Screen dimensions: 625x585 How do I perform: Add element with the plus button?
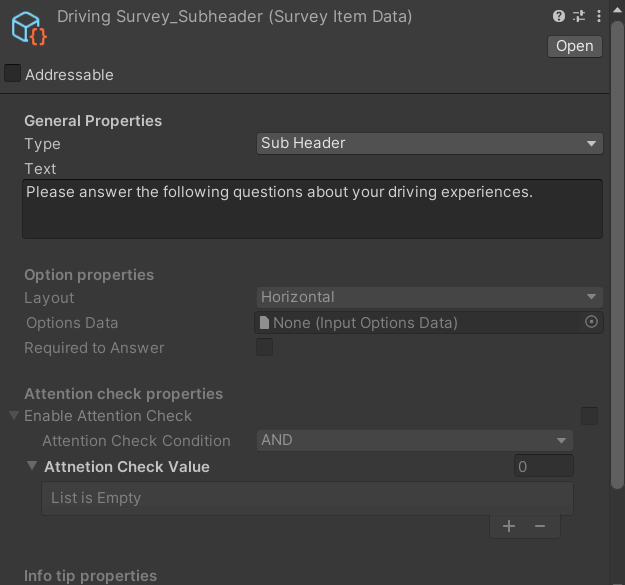point(509,526)
